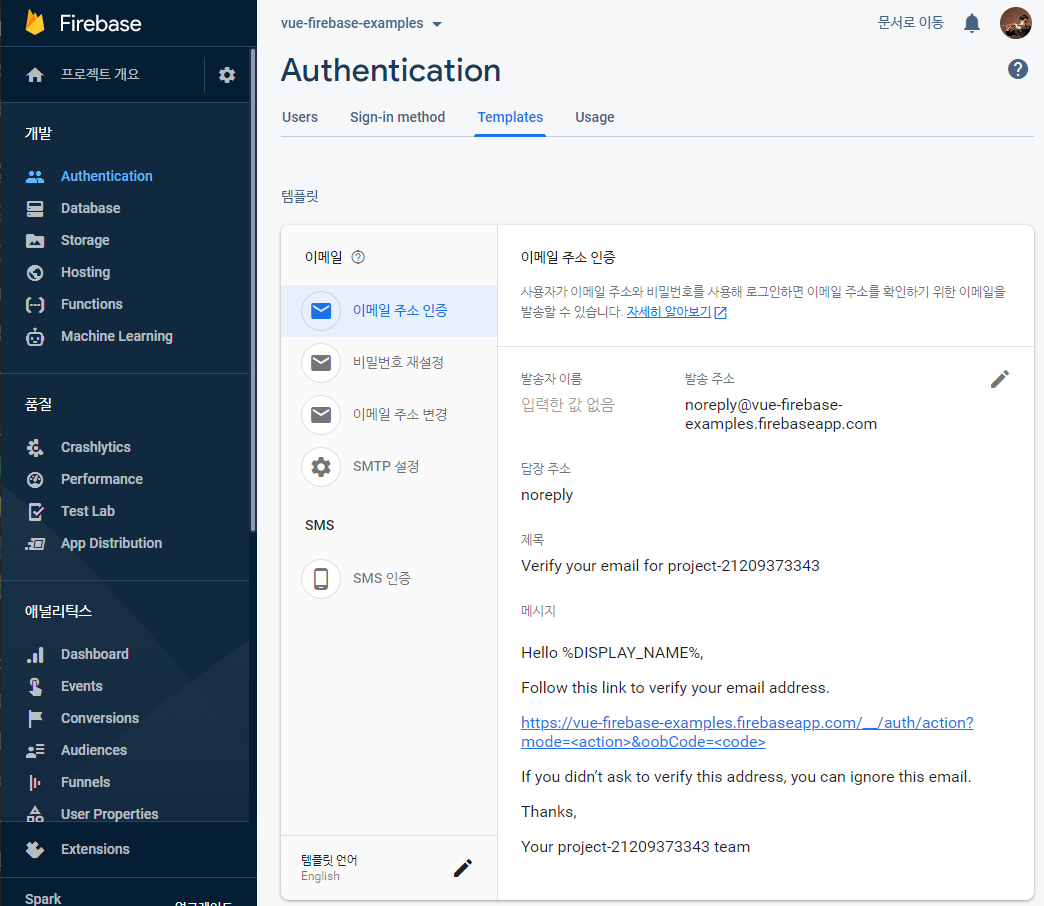Click the Database icon in sidebar
1044x906 pixels.
[x=35, y=208]
